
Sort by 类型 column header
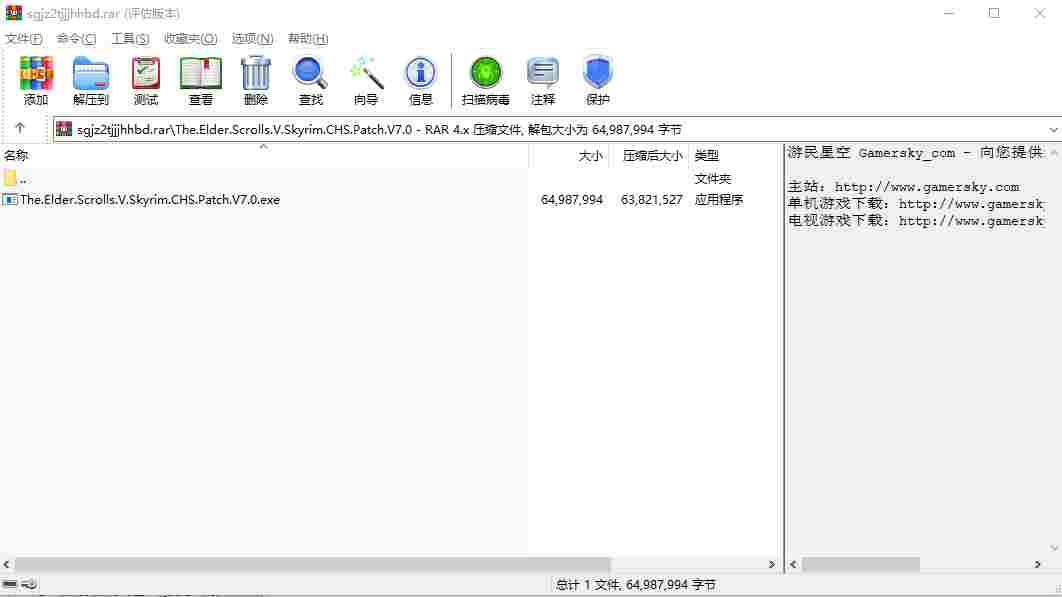735,156
